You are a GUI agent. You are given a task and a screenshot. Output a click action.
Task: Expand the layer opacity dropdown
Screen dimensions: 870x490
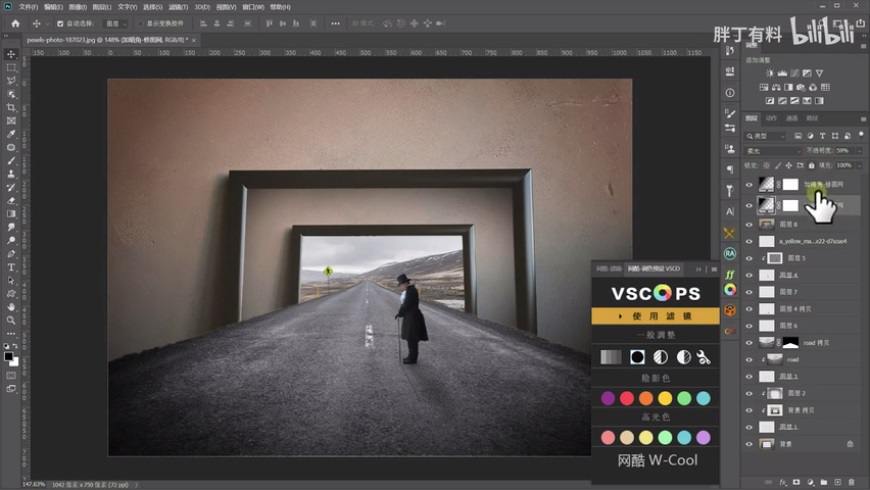858,151
